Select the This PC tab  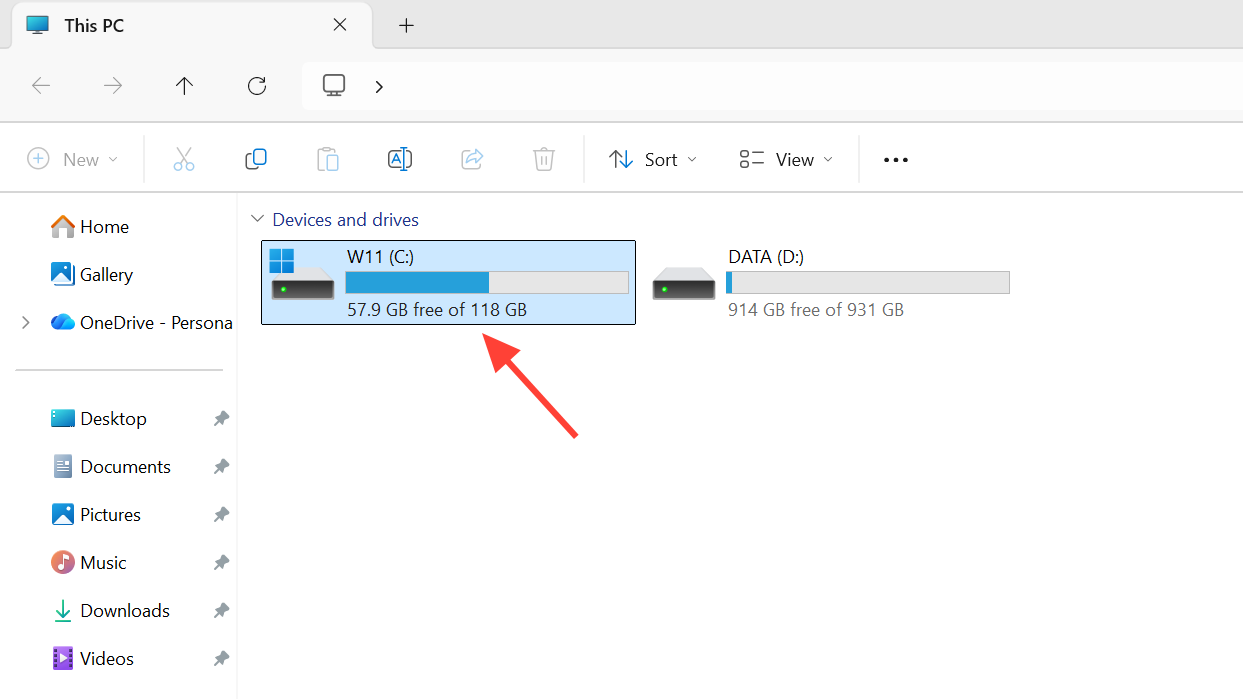pyautogui.click(x=190, y=25)
